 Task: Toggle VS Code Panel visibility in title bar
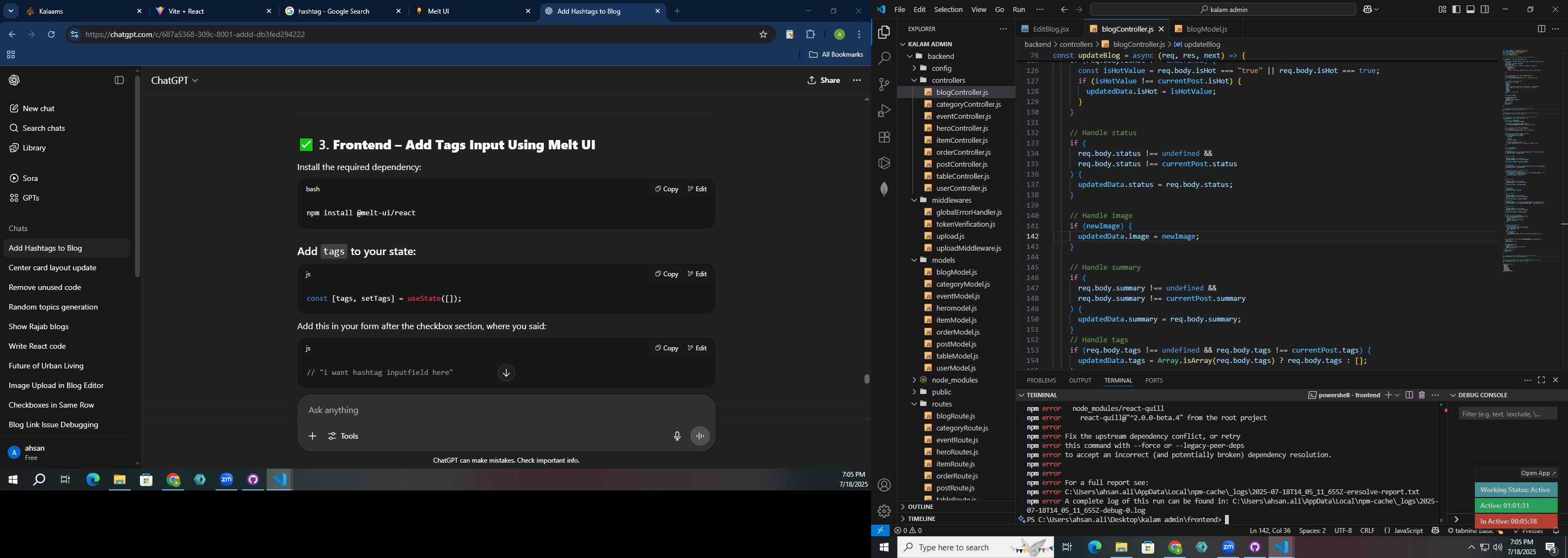(x=1471, y=9)
